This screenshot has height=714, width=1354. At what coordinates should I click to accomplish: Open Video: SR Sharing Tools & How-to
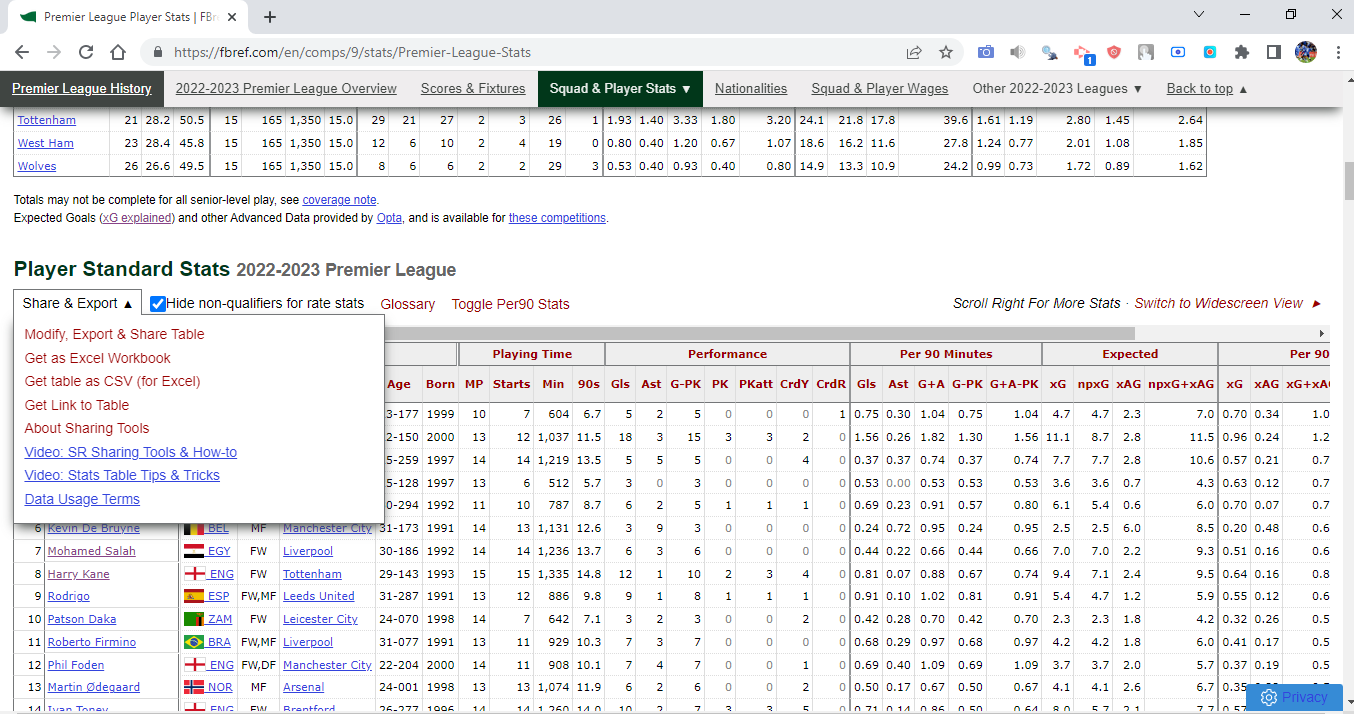[x=131, y=452]
